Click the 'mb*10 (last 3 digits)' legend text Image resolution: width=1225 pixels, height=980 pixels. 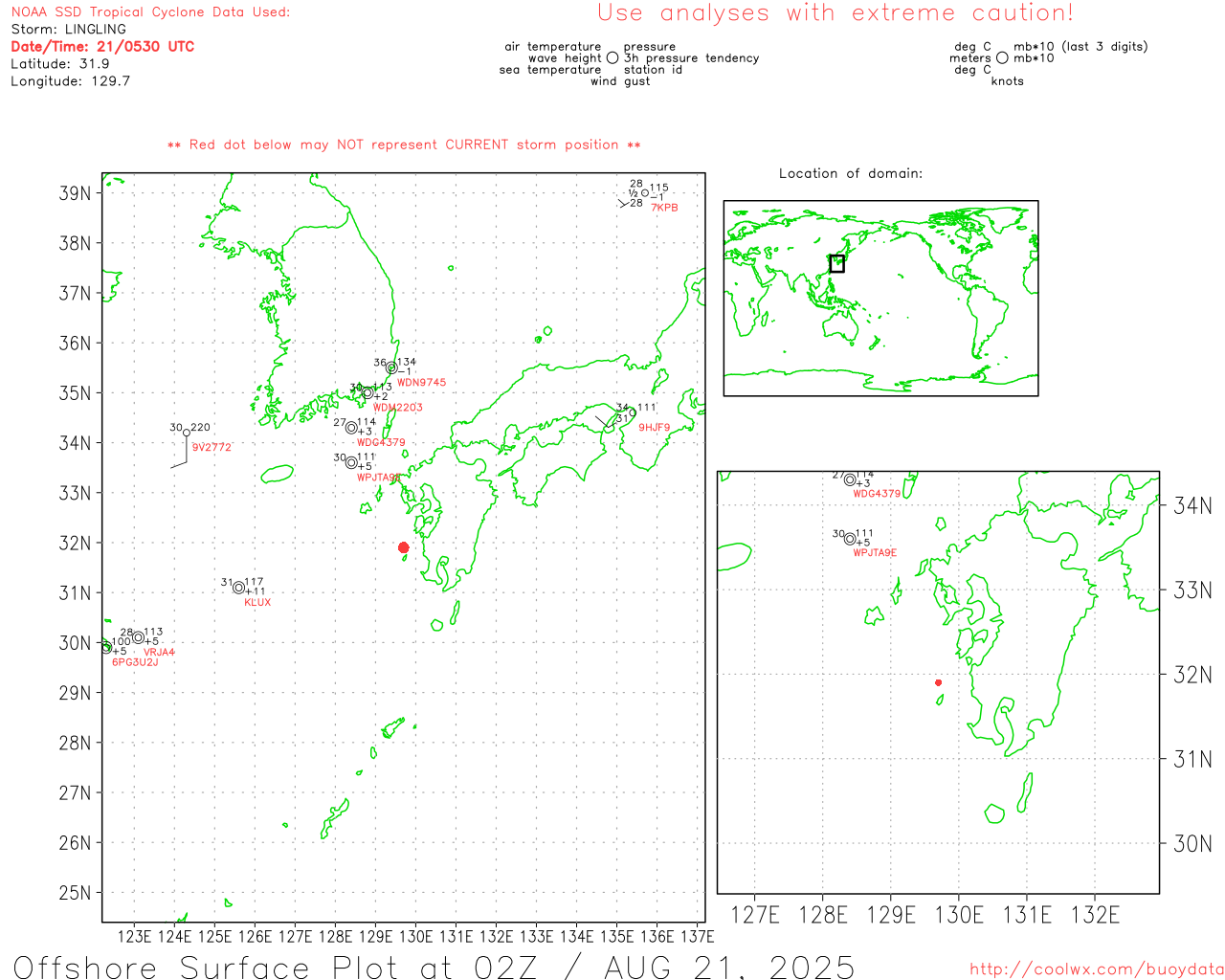tap(1080, 47)
